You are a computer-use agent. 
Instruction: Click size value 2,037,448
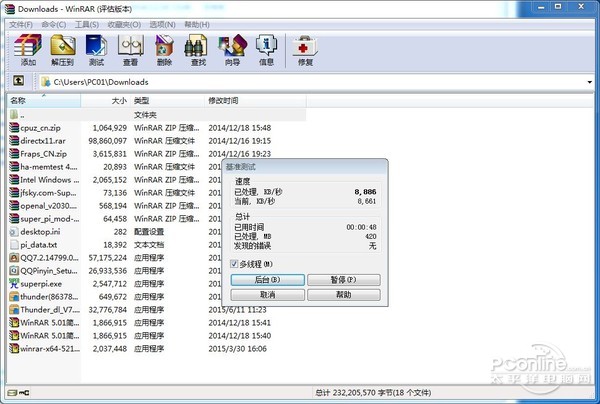110,349
